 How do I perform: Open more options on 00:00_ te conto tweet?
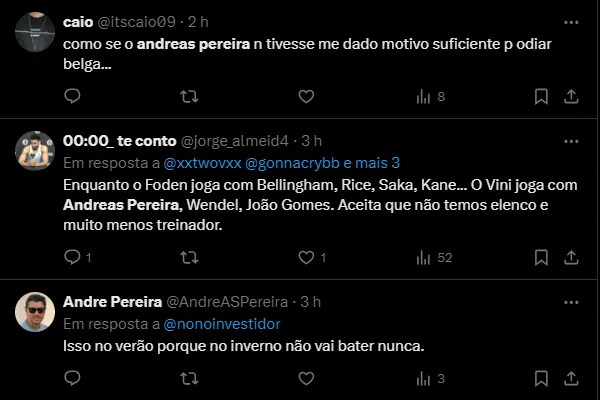tap(571, 139)
